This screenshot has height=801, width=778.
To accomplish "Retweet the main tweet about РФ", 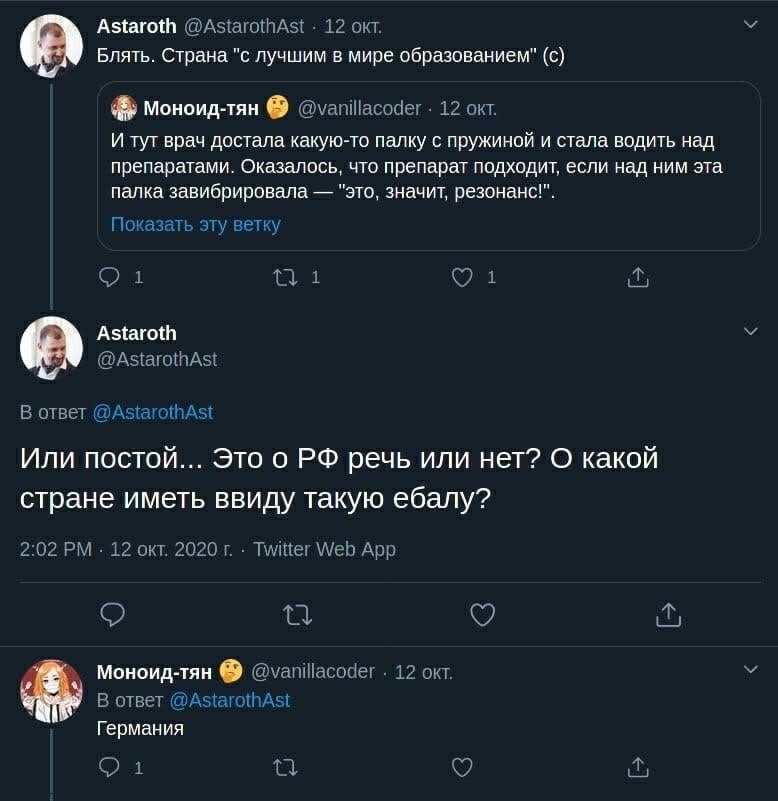I will 298,615.
